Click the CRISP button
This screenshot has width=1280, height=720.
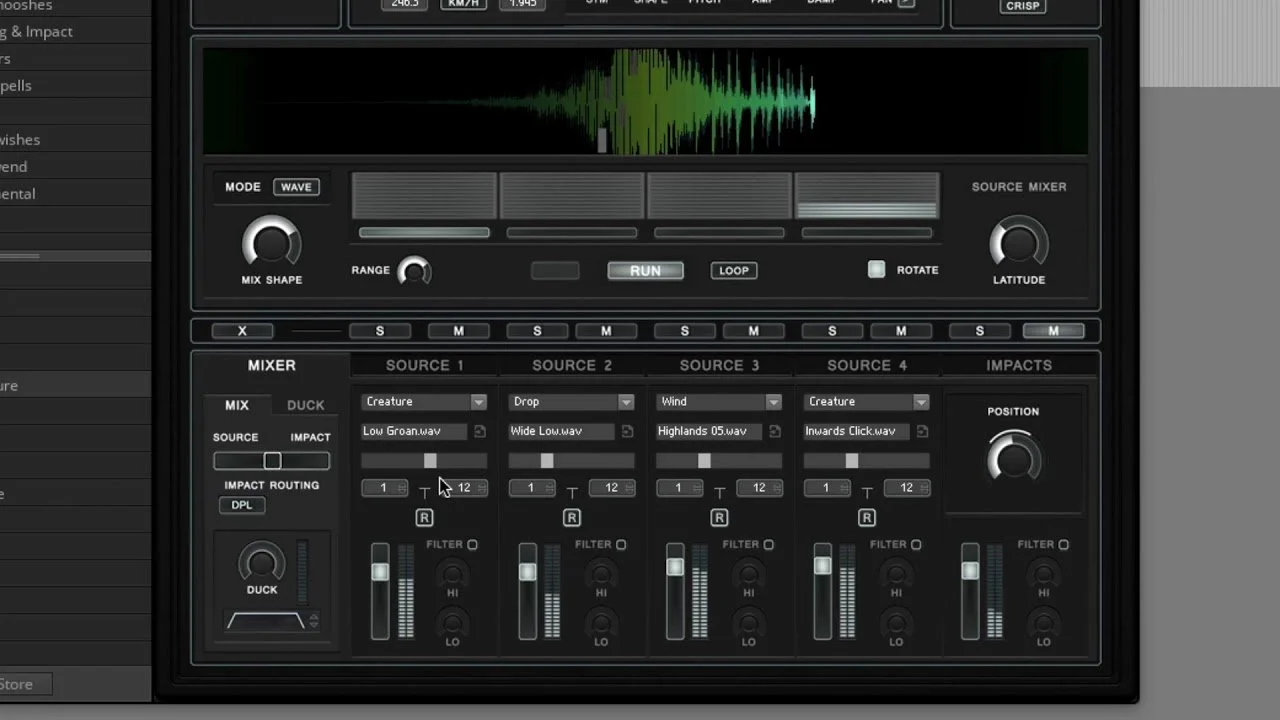(x=1021, y=6)
